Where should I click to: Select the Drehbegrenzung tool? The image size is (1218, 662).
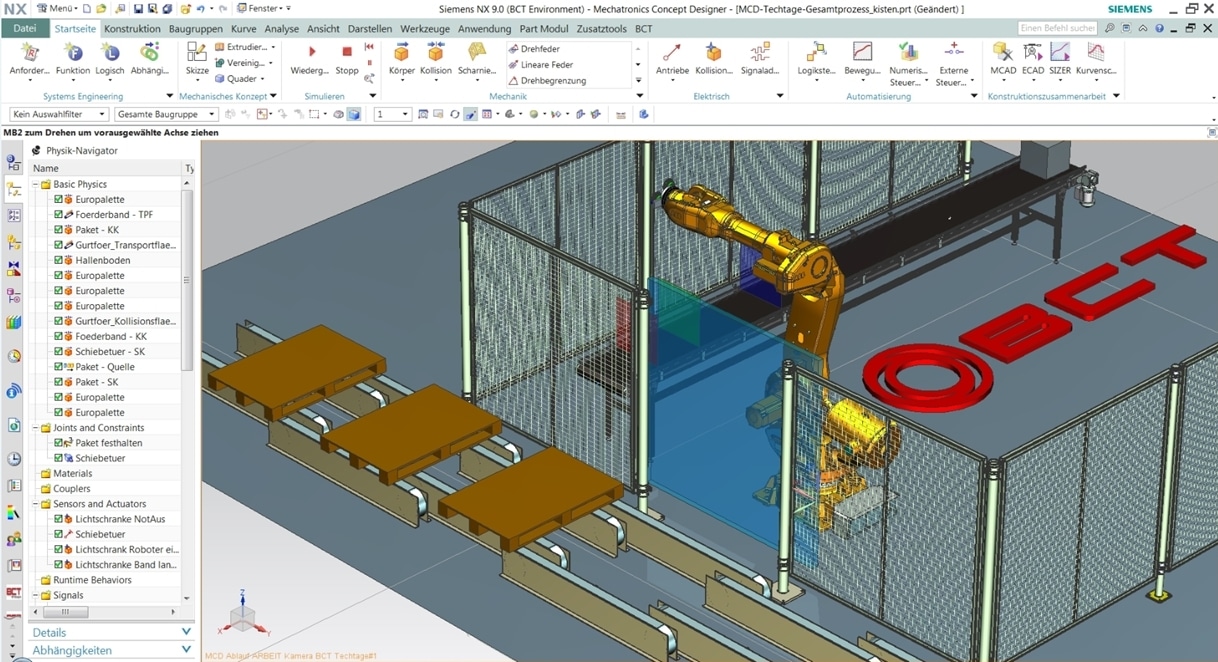point(547,80)
